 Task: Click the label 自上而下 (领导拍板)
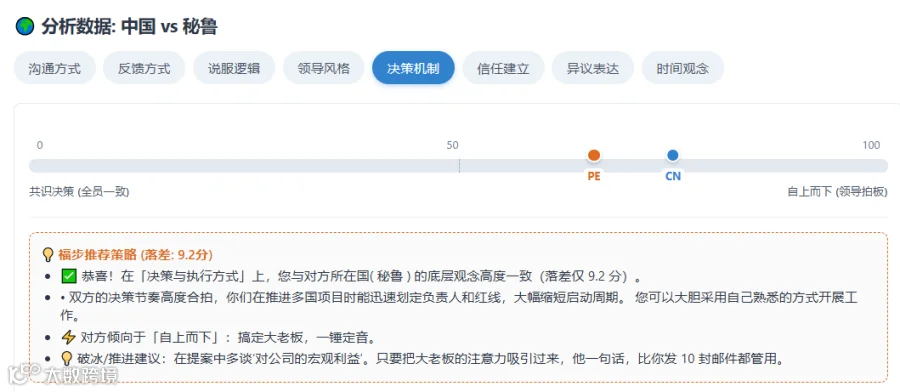tap(837, 192)
